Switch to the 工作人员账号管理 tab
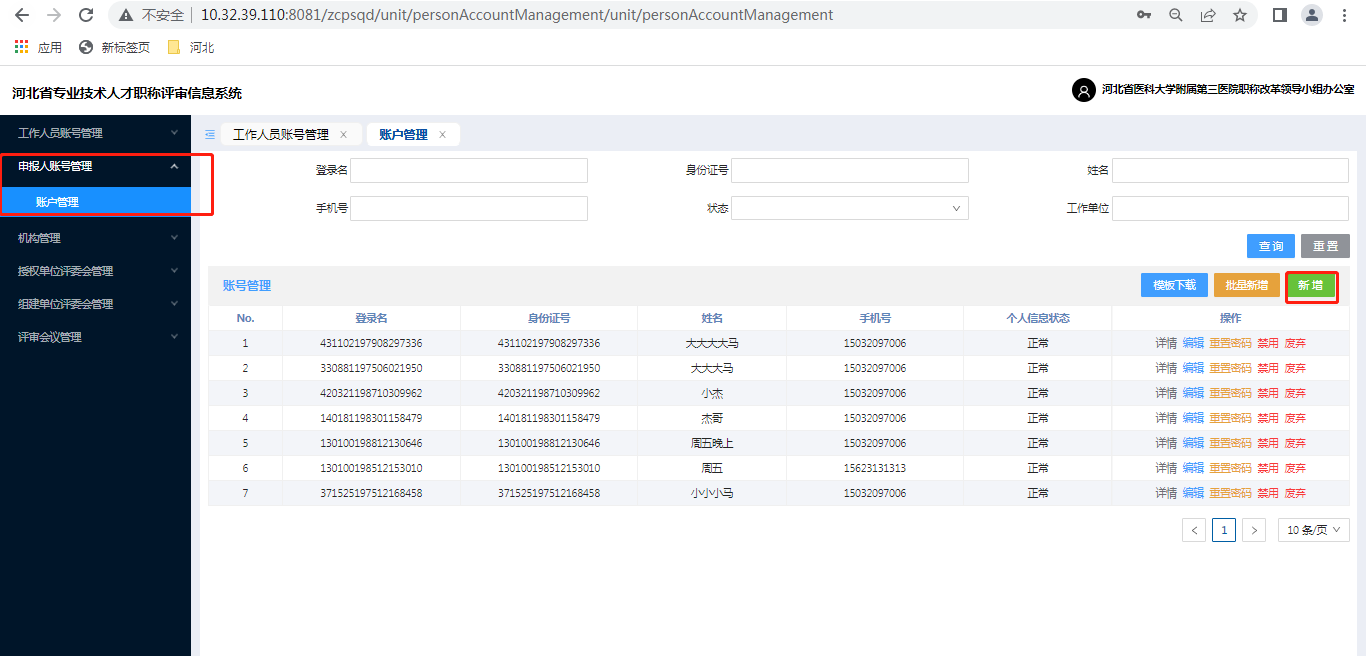This screenshot has height=656, width=1366. [280, 135]
